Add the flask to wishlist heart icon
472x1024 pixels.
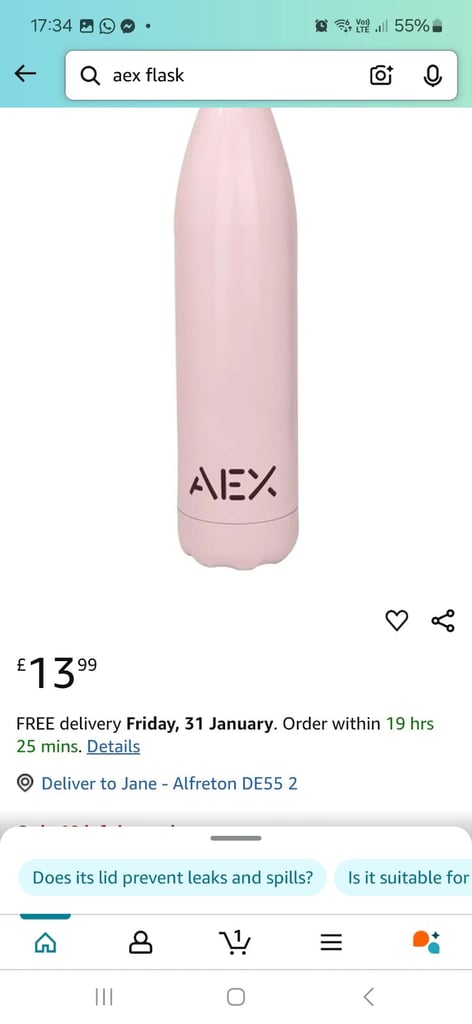[x=396, y=620]
